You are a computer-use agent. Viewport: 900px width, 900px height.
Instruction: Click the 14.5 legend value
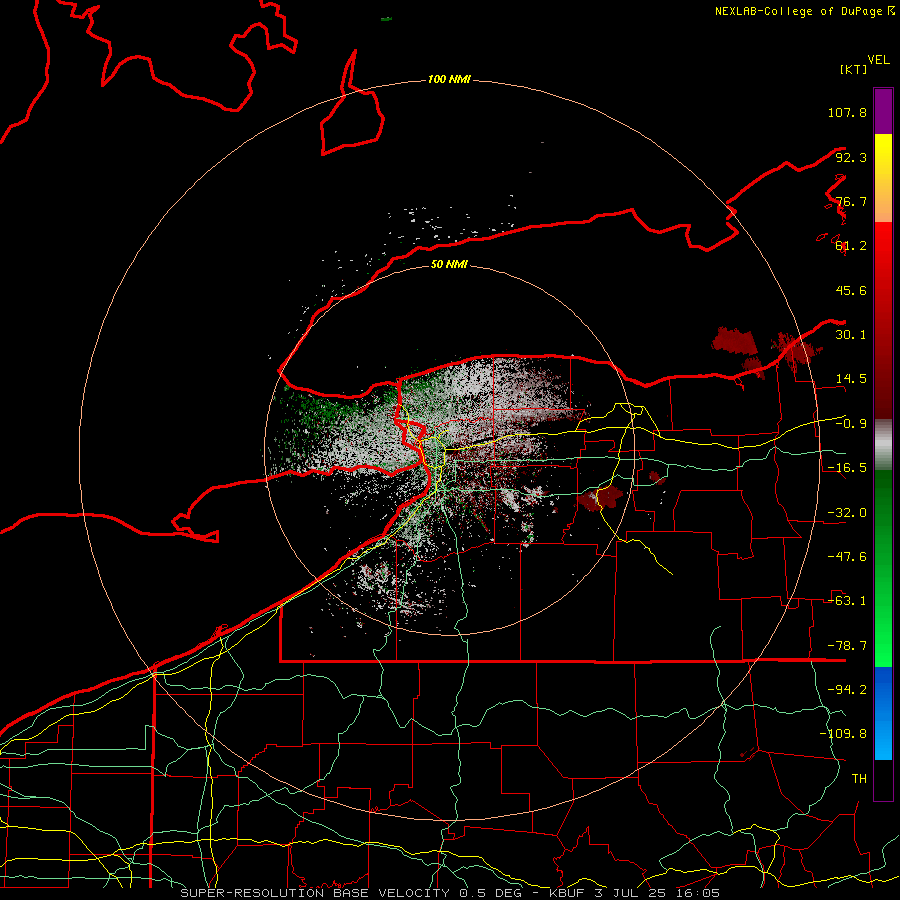(851, 379)
